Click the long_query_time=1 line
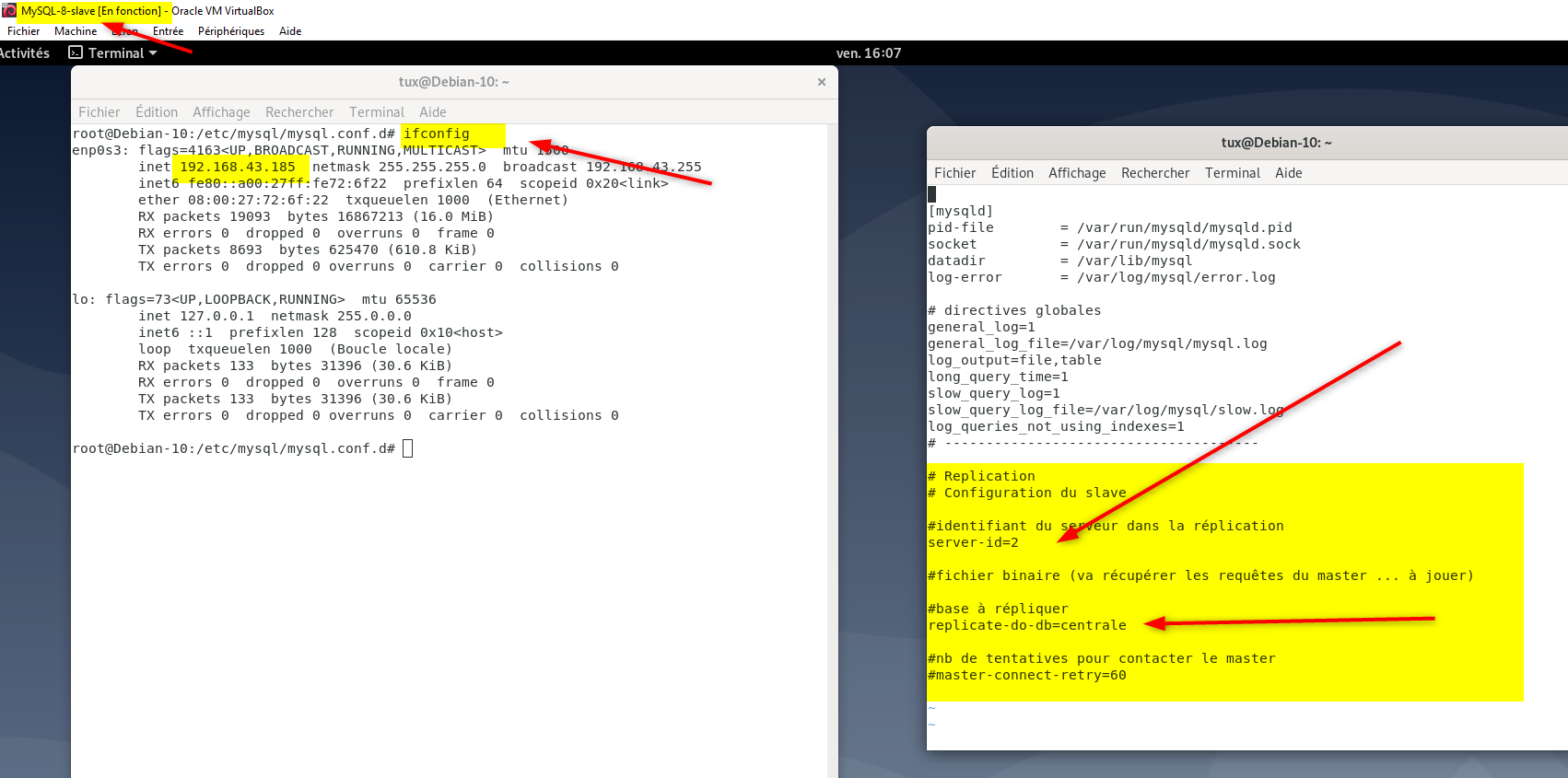The width and height of the screenshot is (1568, 778). [998, 377]
